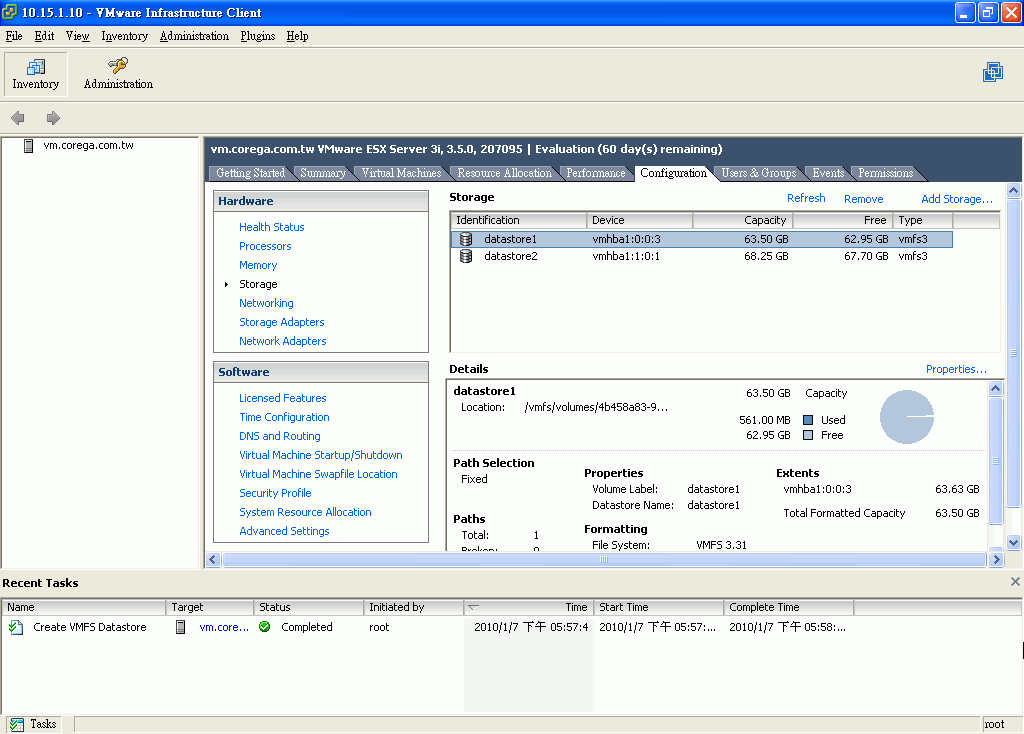Sort recent tasks by Status column
Viewport: 1024px width, 734px height.
point(308,607)
